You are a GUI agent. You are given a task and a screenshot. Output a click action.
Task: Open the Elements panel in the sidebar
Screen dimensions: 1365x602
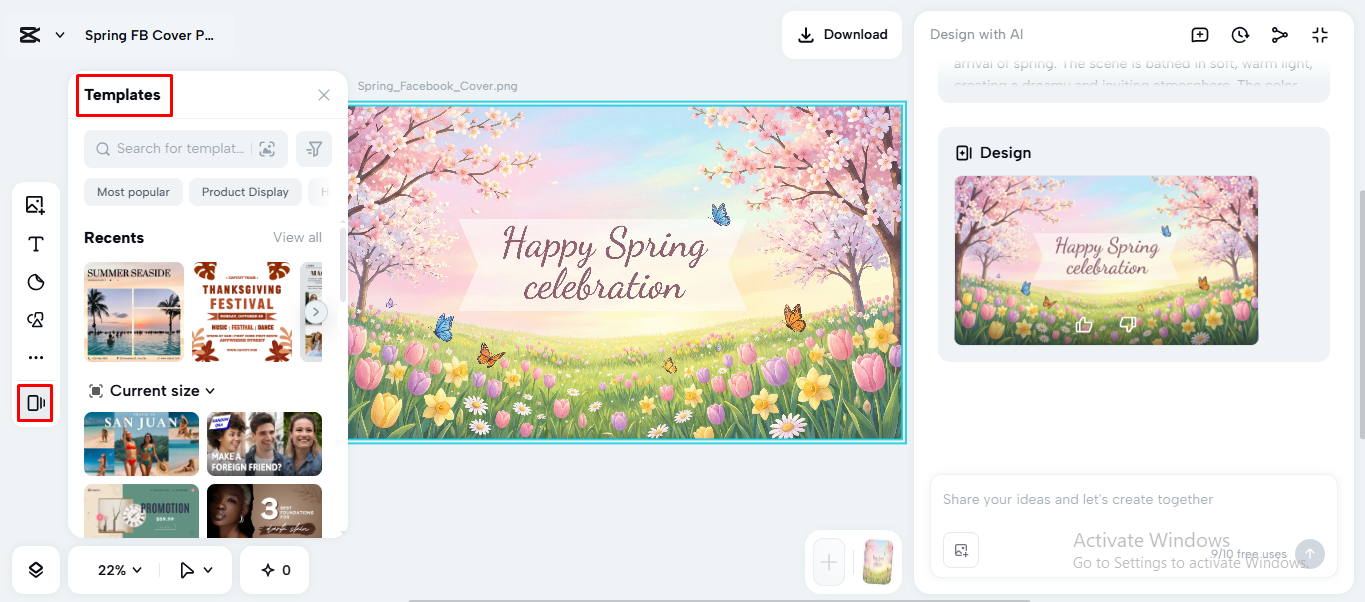point(35,319)
